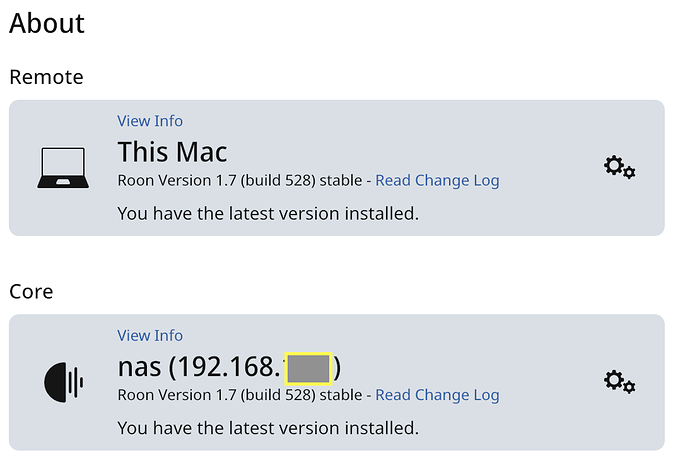This screenshot has height=466, width=690.
Task: Click the Roon Core speaker icon
Action: [64, 382]
